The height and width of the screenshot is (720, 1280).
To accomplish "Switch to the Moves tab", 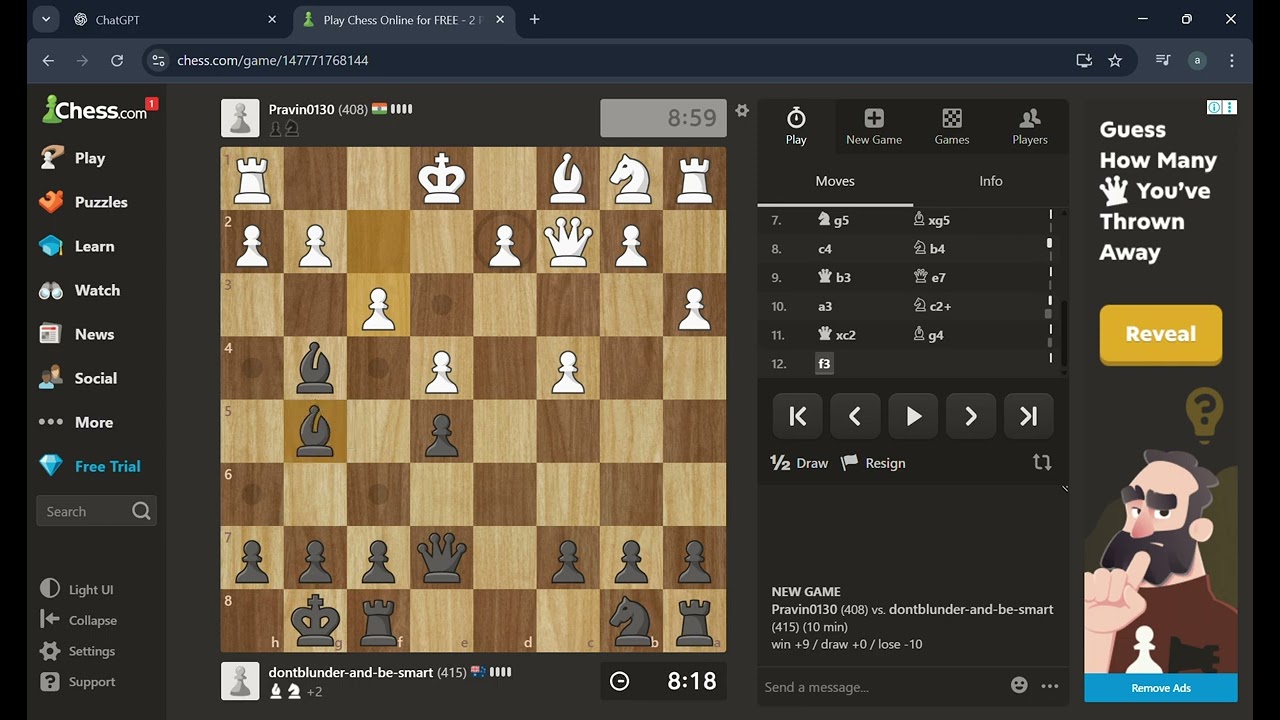I will [835, 181].
